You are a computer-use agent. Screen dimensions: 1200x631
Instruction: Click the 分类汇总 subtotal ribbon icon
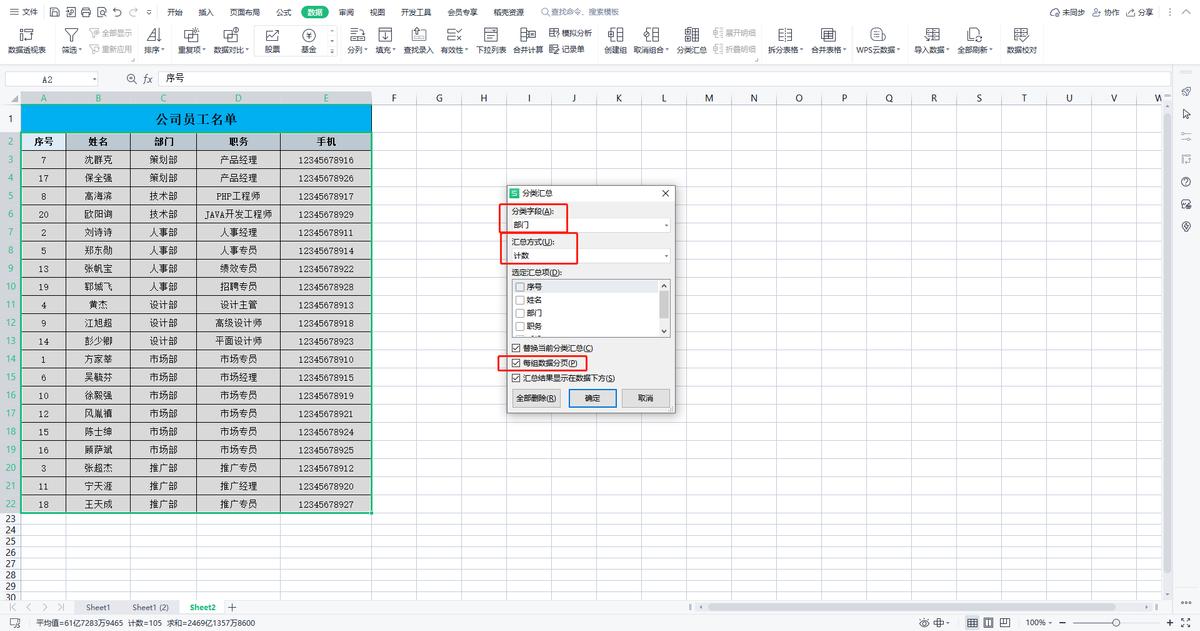click(691, 40)
